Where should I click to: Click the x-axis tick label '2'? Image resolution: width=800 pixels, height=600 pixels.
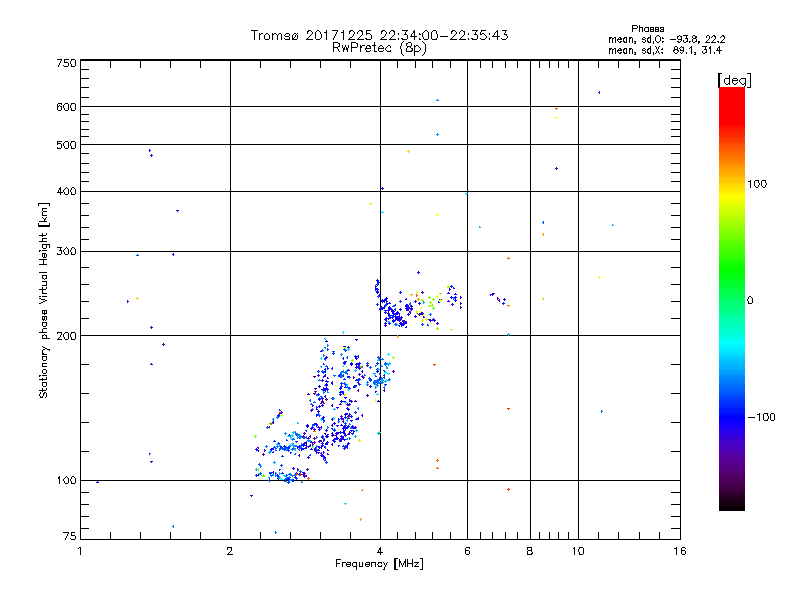click(x=230, y=551)
